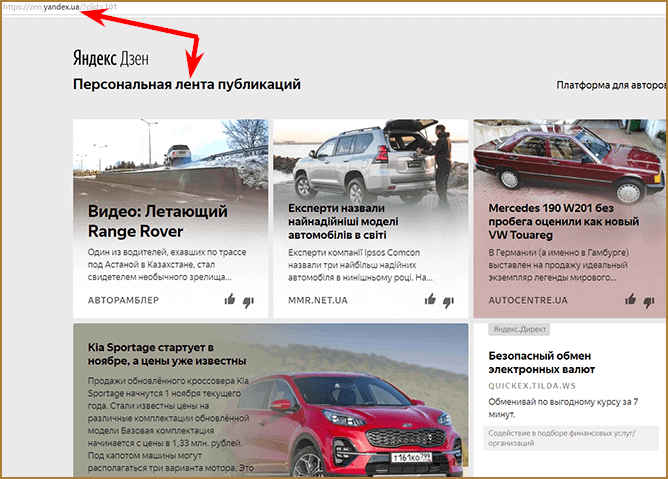Screen dimensions: 668x479
Task: Click the Один из водителей article summary
Action: click(x=167, y=265)
